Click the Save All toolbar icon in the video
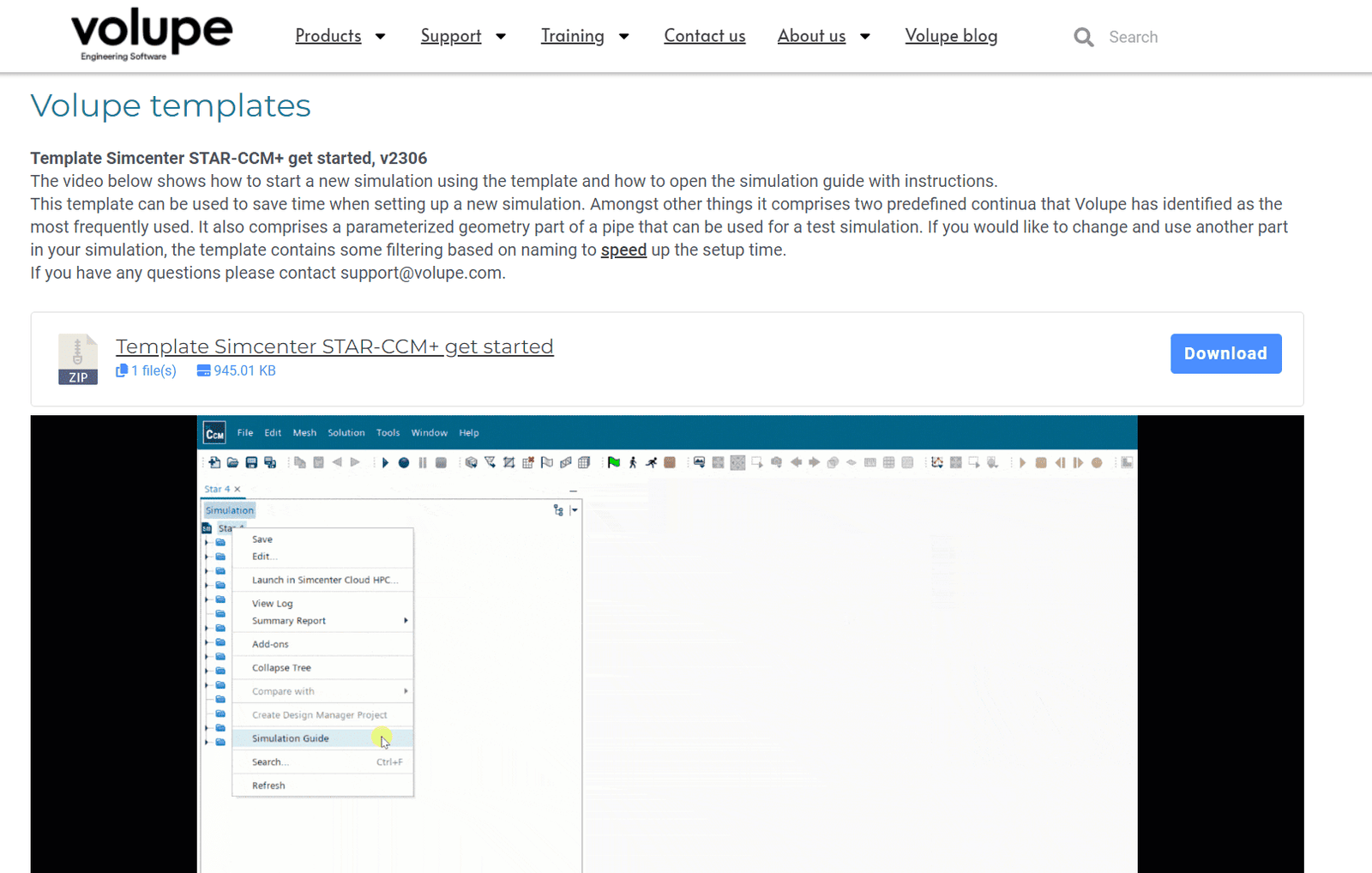 tap(270, 462)
